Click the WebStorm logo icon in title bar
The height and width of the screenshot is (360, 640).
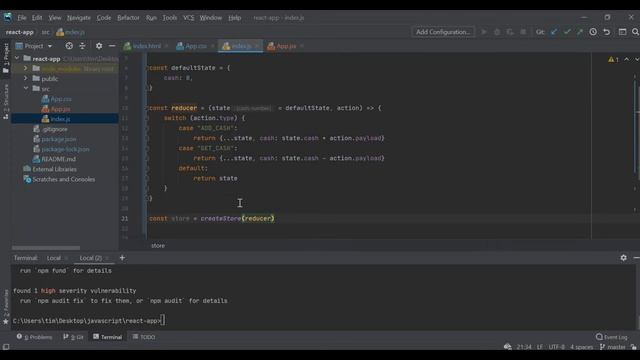click(8, 18)
